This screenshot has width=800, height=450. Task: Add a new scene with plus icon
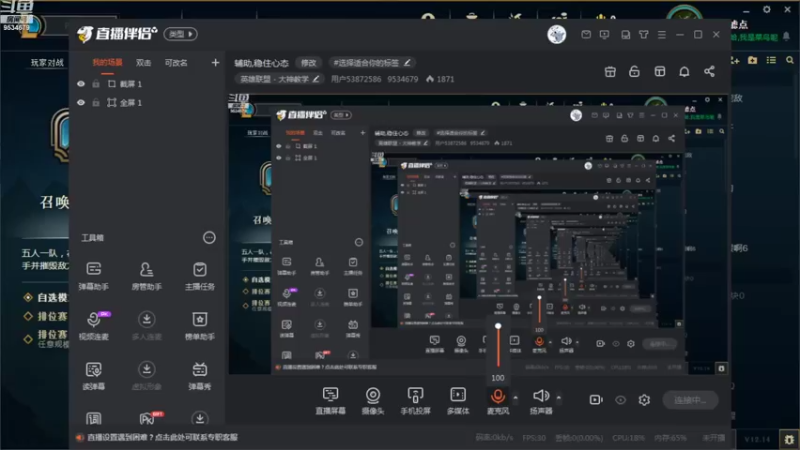(215, 62)
